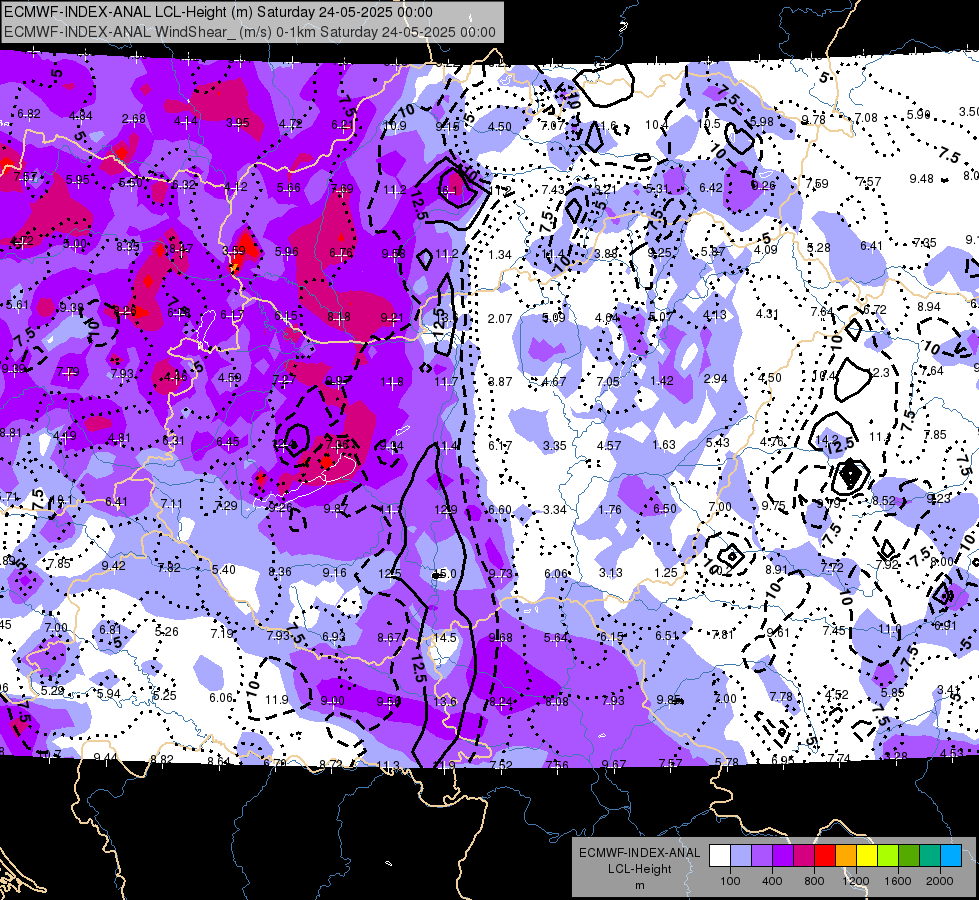The width and height of the screenshot is (979, 900).
Task: Click the 5.66 grid value
Action: click(x=288, y=187)
